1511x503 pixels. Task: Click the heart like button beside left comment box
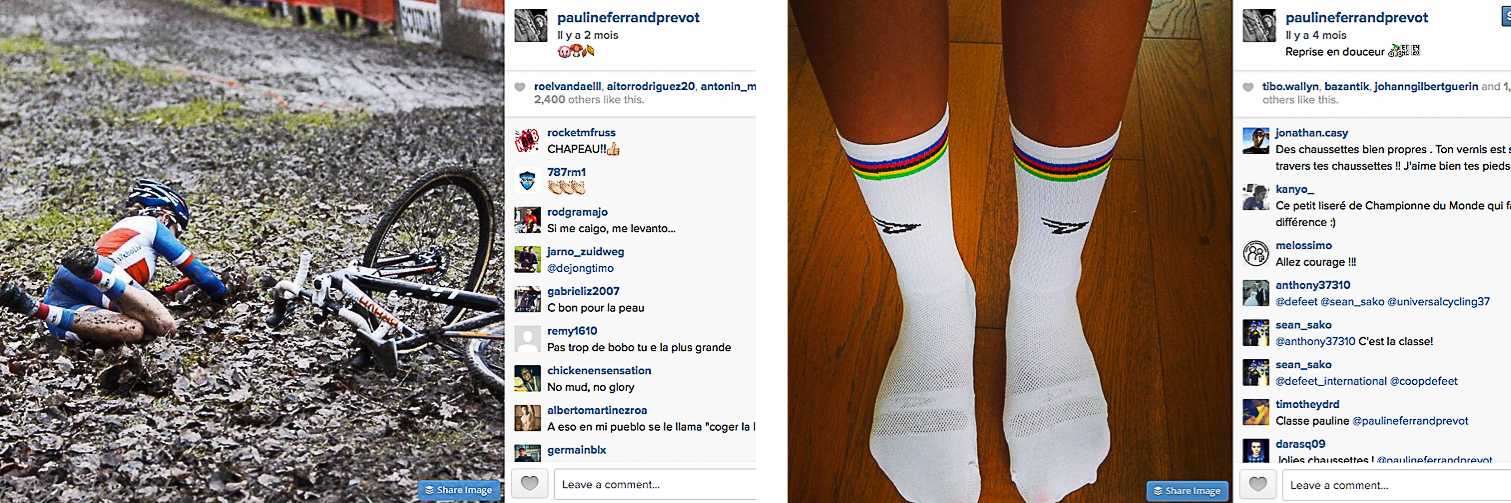(x=530, y=484)
